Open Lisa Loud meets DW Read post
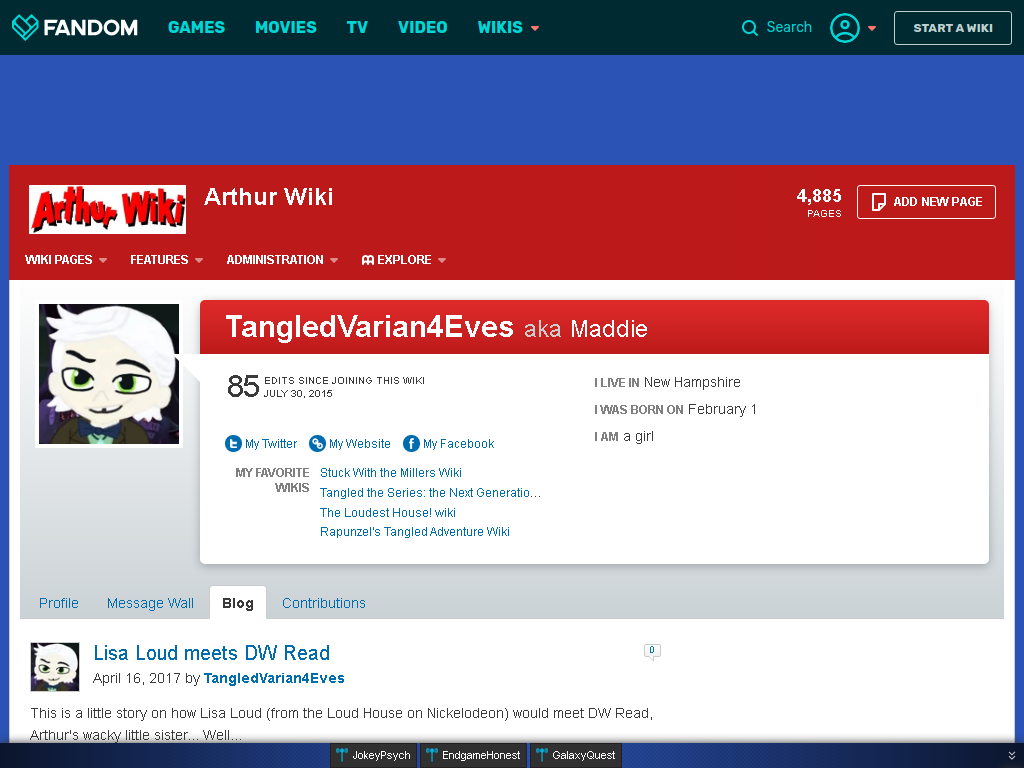Viewport: 1024px width, 768px height. [212, 653]
